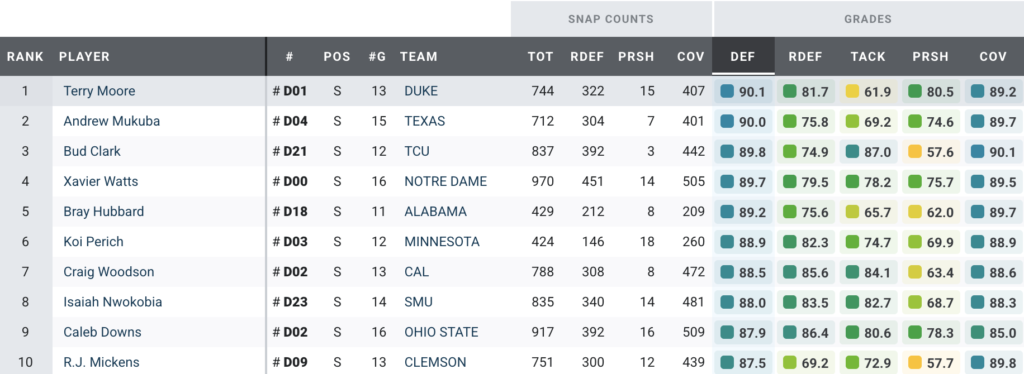Sort by the PLAYER column header
1024x374 pixels.
[84, 56]
